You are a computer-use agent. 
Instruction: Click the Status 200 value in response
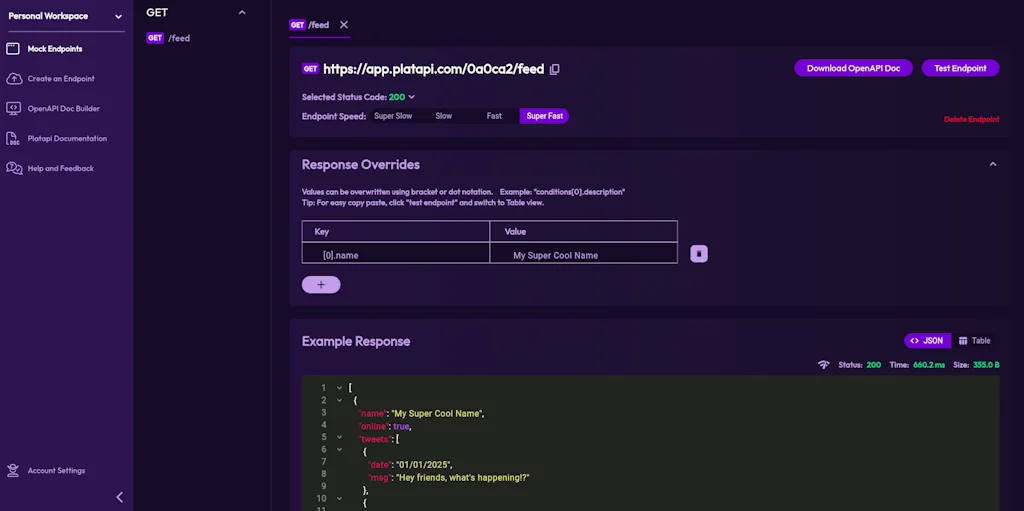(x=874, y=365)
